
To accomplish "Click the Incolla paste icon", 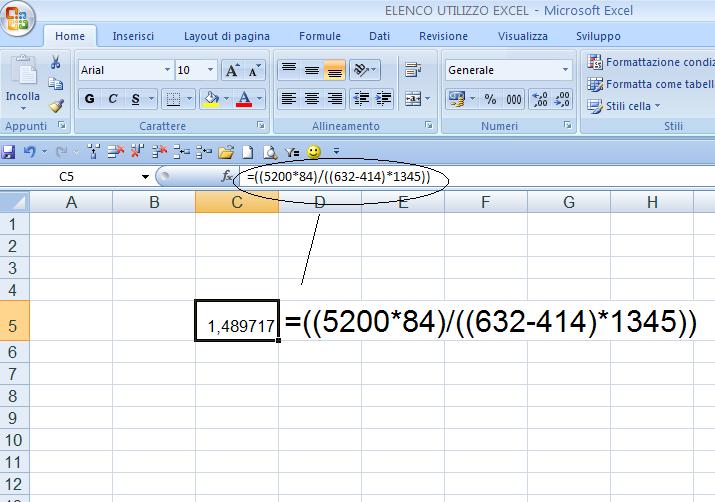I will (23, 71).
